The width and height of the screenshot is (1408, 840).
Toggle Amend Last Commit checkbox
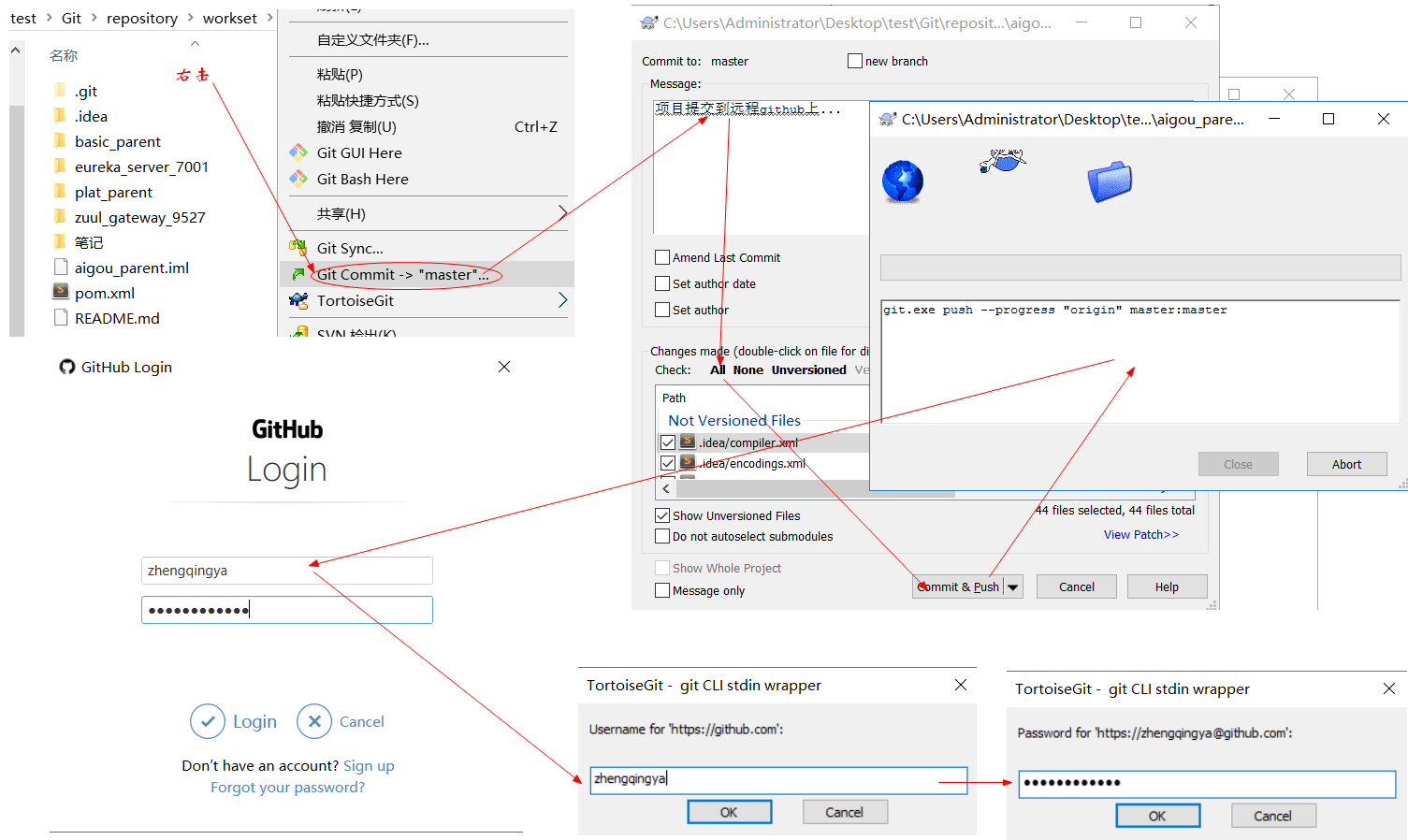point(662,257)
